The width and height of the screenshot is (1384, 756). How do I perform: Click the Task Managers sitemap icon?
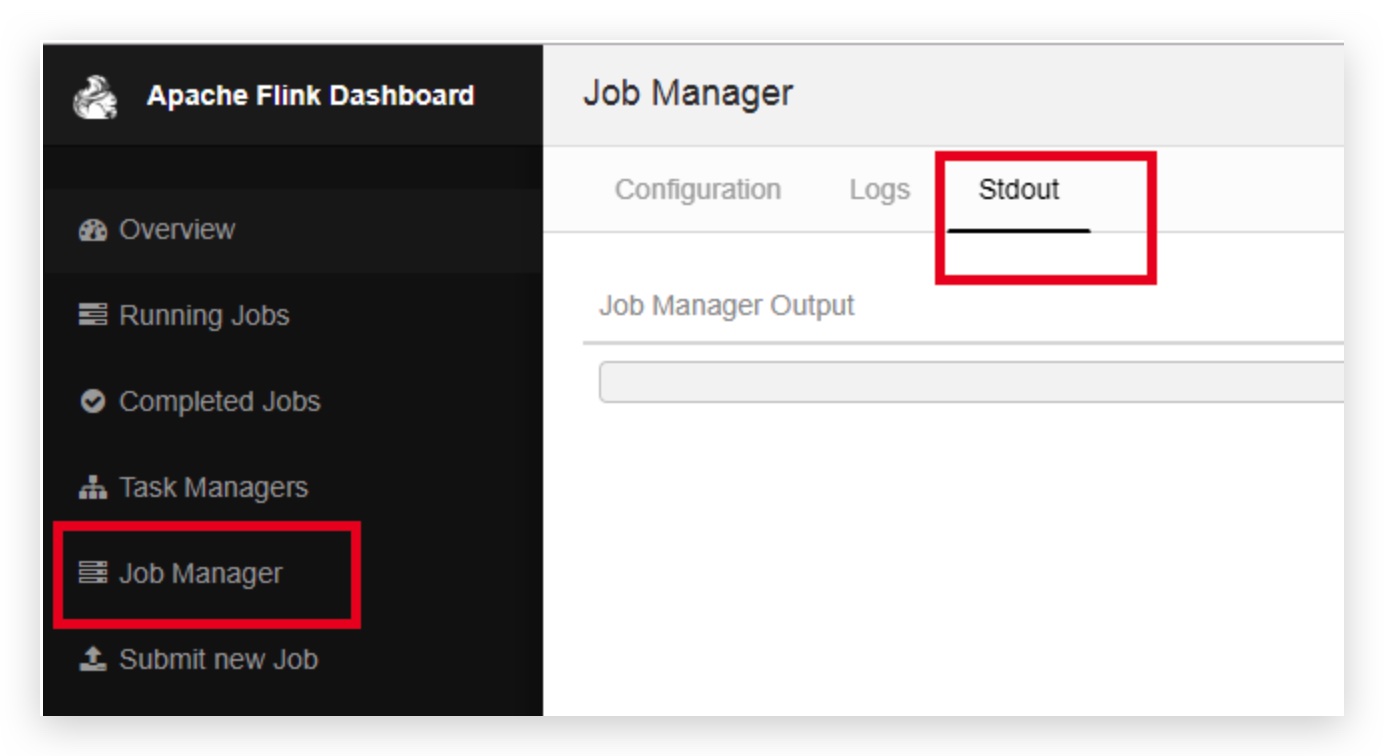[x=92, y=488]
